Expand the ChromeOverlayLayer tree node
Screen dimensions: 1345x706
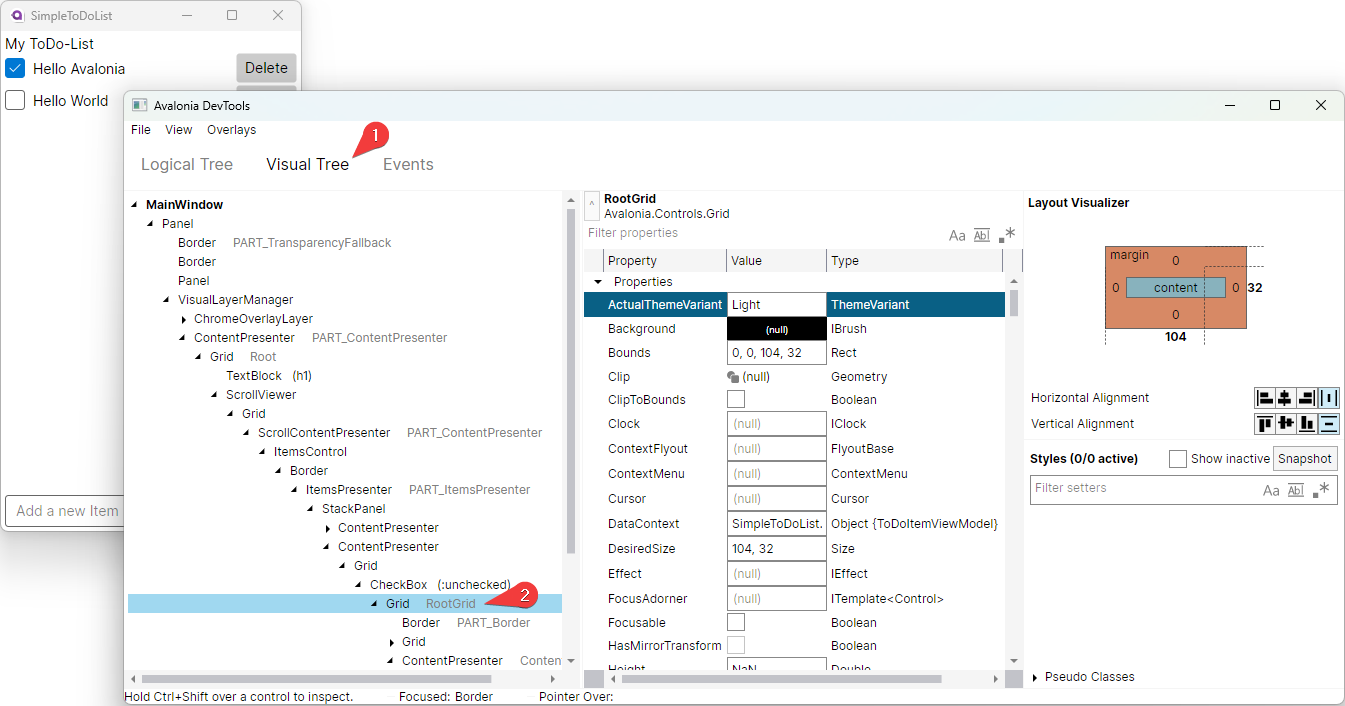point(183,319)
